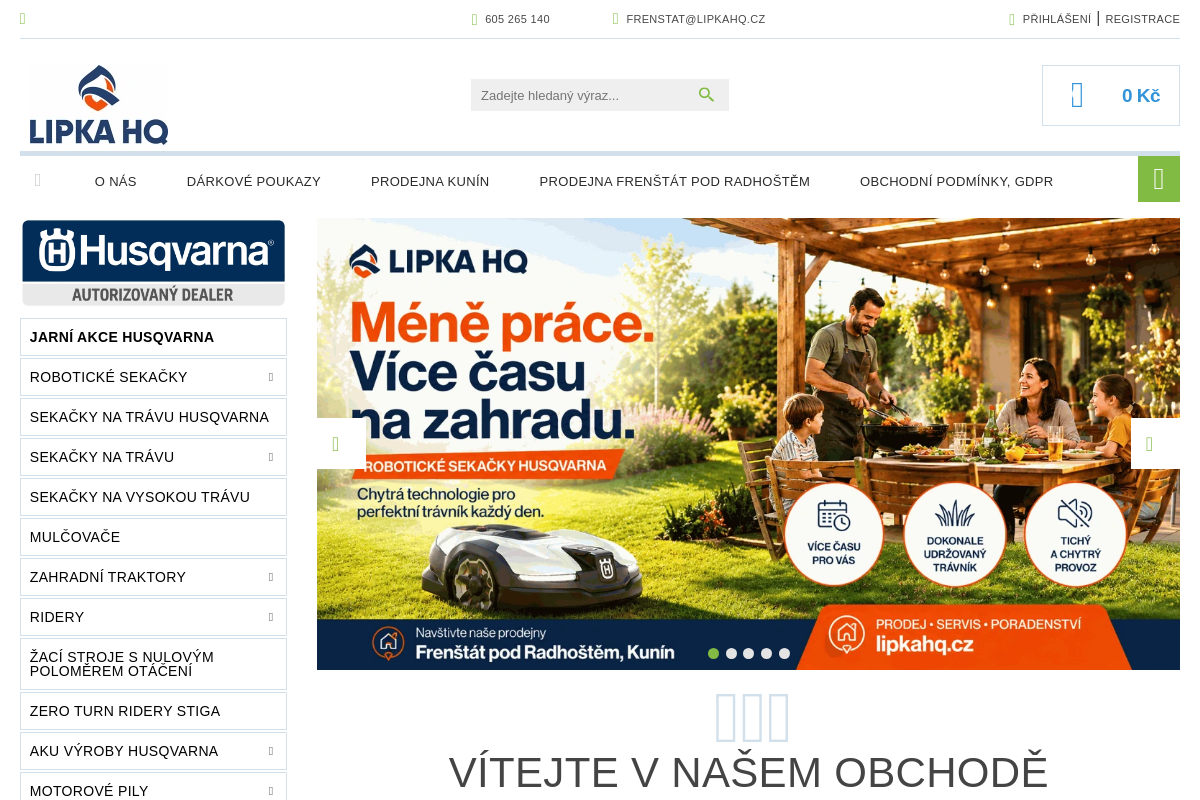Viewport: 1200px width, 800px height.
Task: Focus the search input field
Action: 585,95
